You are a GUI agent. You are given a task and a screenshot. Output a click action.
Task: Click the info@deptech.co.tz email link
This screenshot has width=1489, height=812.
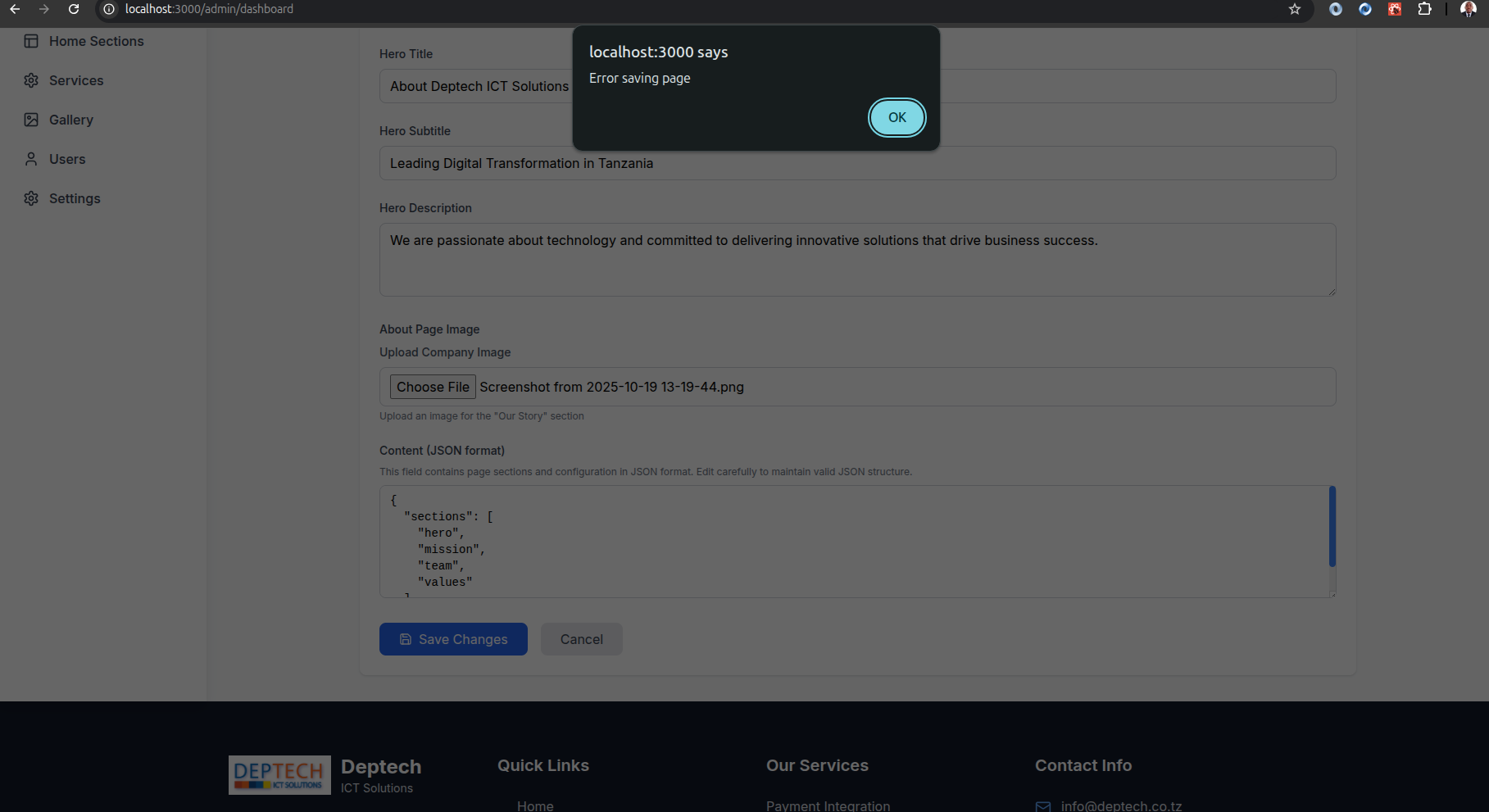coord(1121,805)
